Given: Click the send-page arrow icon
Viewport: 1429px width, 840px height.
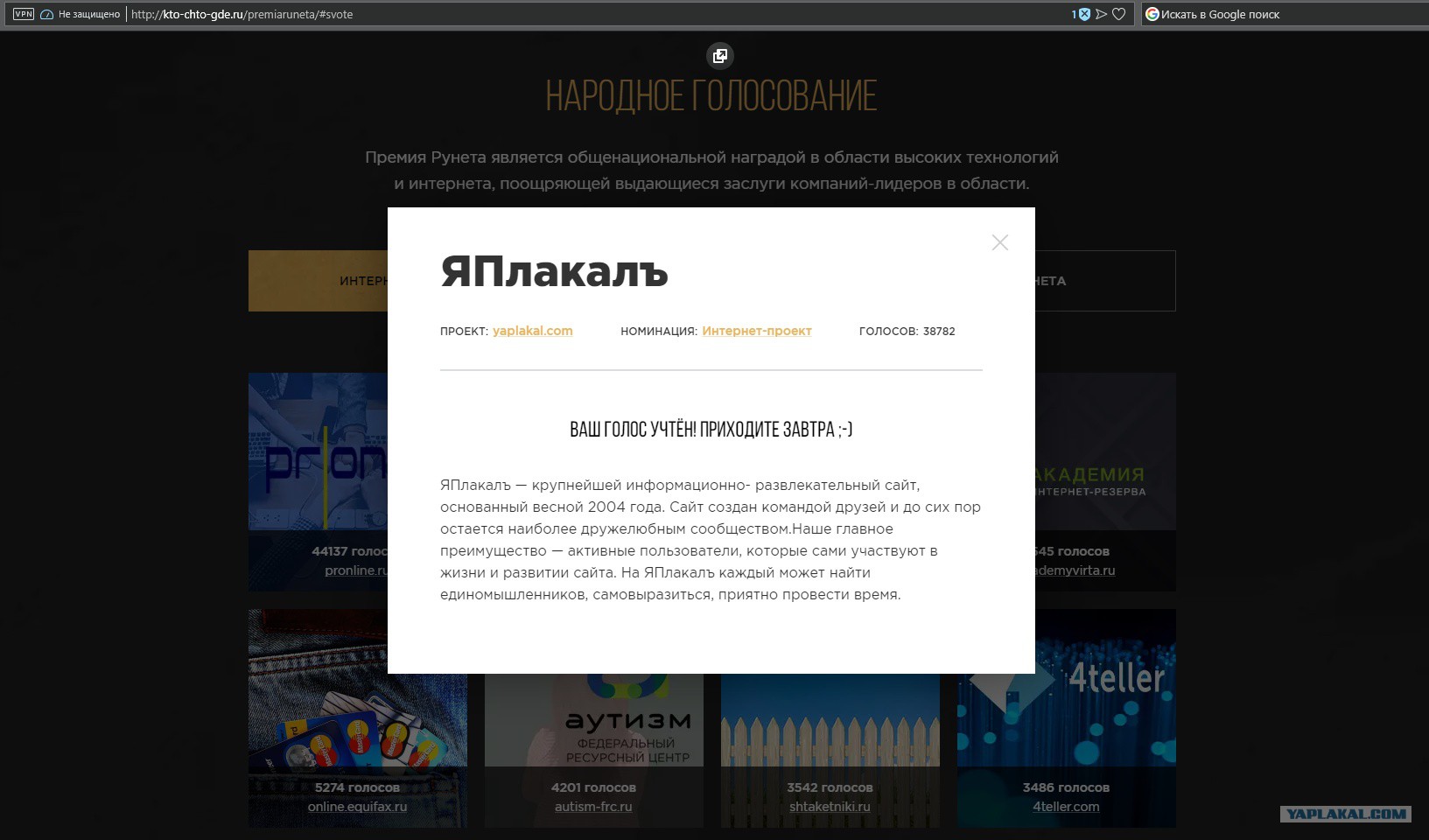Looking at the screenshot, I should pos(1102,14).
